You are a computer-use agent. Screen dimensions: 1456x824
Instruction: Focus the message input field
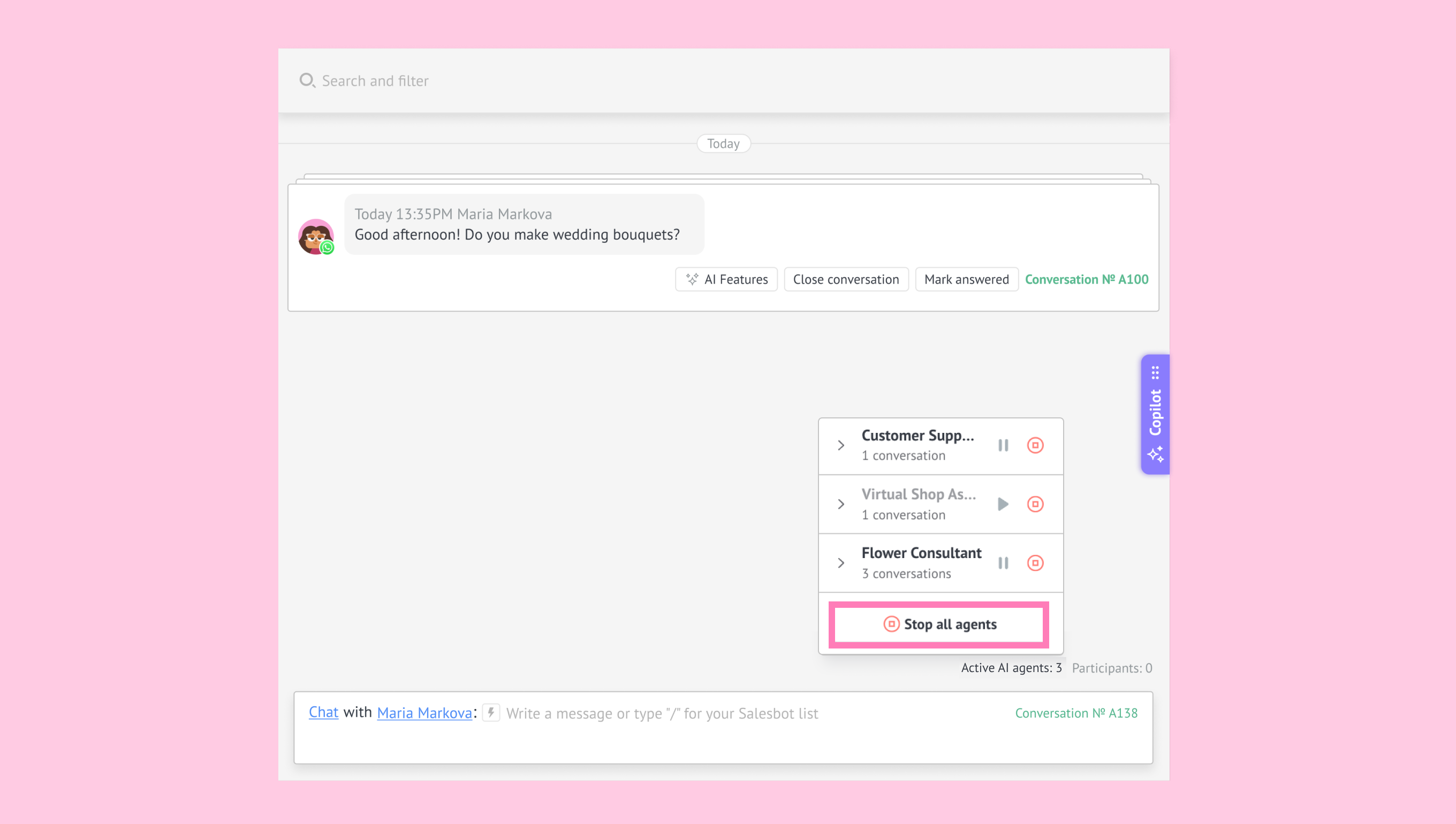pos(662,714)
